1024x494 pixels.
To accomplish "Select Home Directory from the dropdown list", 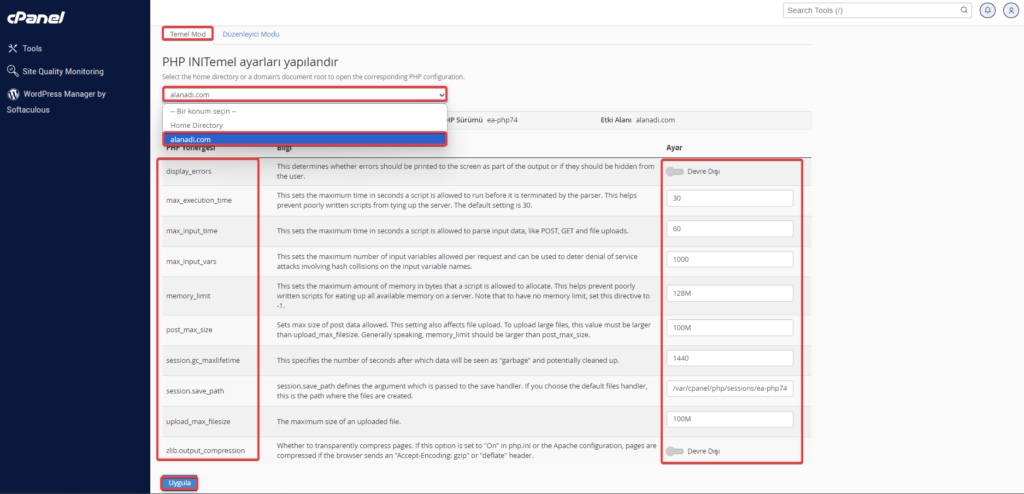I will 196,125.
